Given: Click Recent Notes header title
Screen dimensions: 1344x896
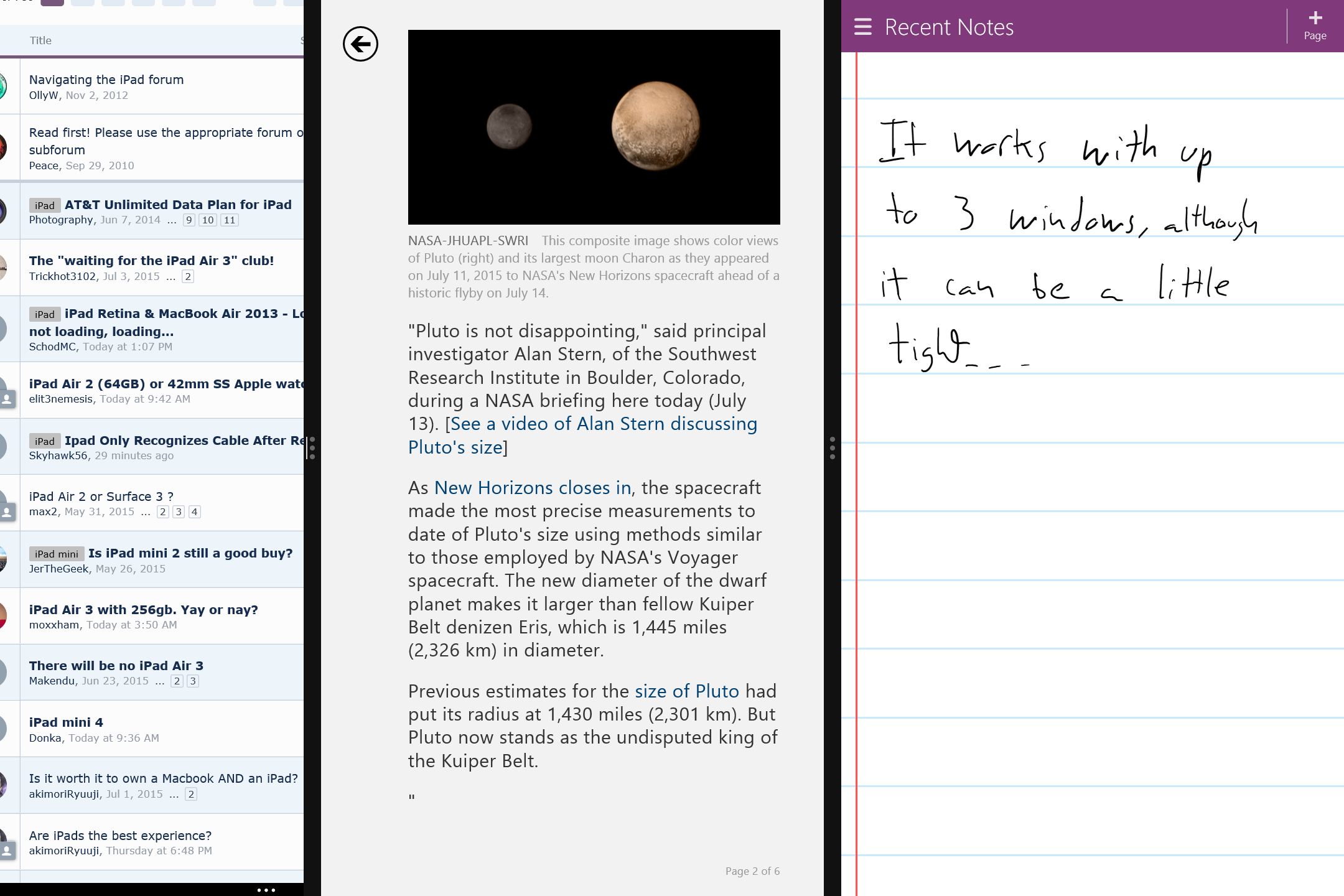Looking at the screenshot, I should (x=949, y=27).
